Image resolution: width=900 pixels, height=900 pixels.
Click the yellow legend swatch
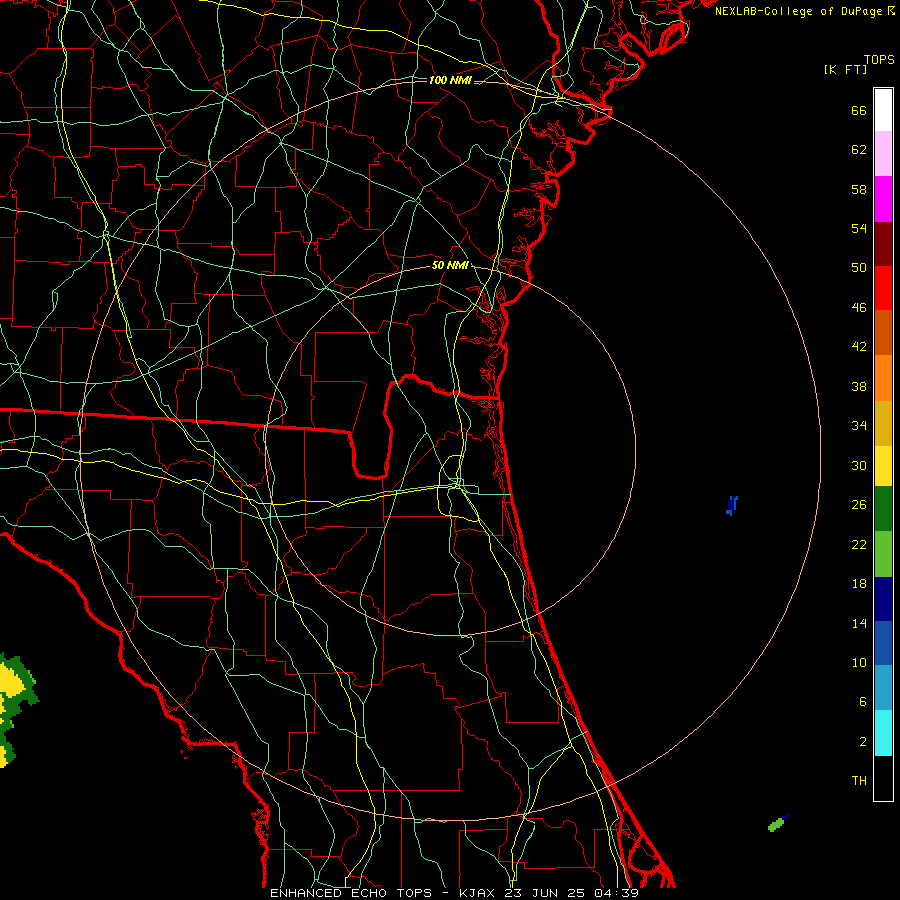point(883,465)
